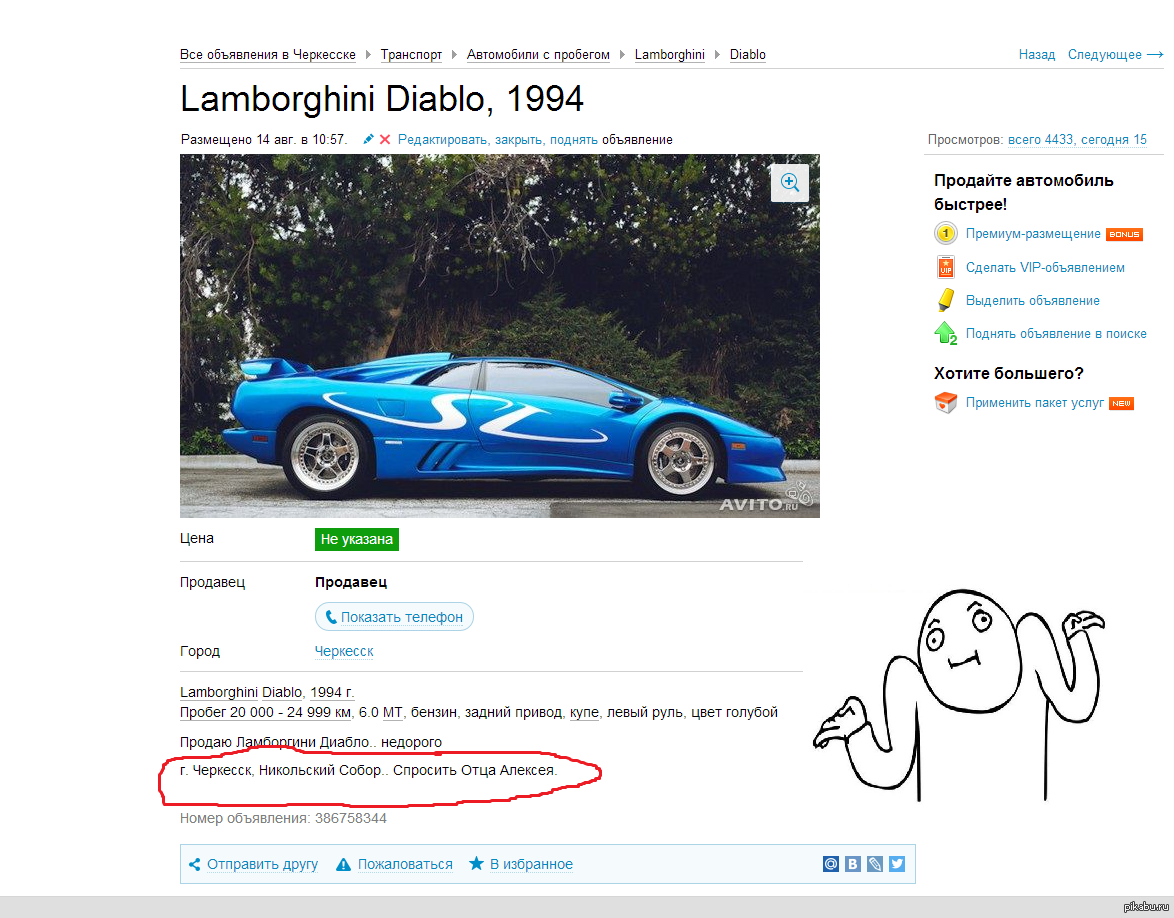The width and height of the screenshot is (1174, 918).
Task: Open the Черкесск city link
Action: pos(344,651)
